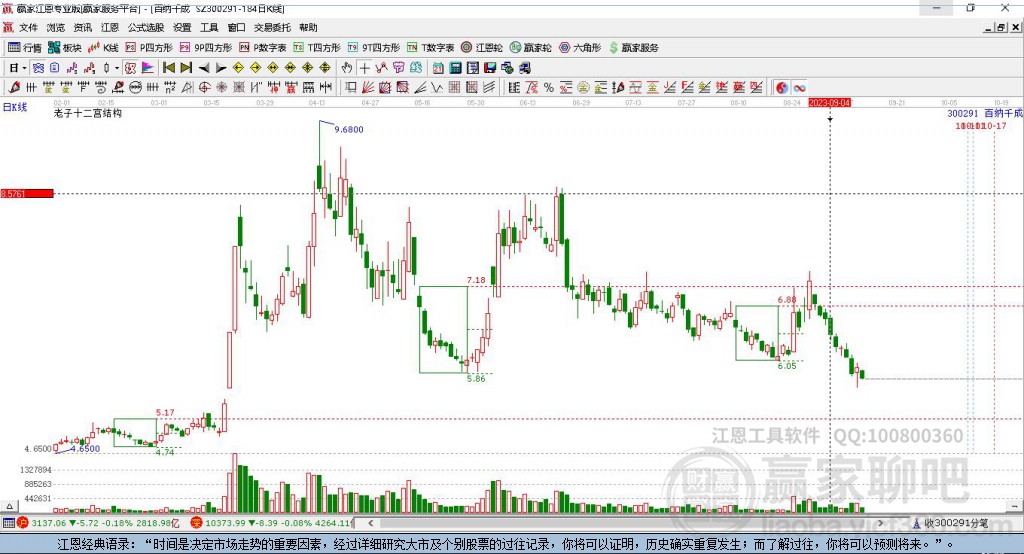The image size is (1024, 554).
Task: Open the 窗口 menu
Action: pyautogui.click(x=236, y=27)
